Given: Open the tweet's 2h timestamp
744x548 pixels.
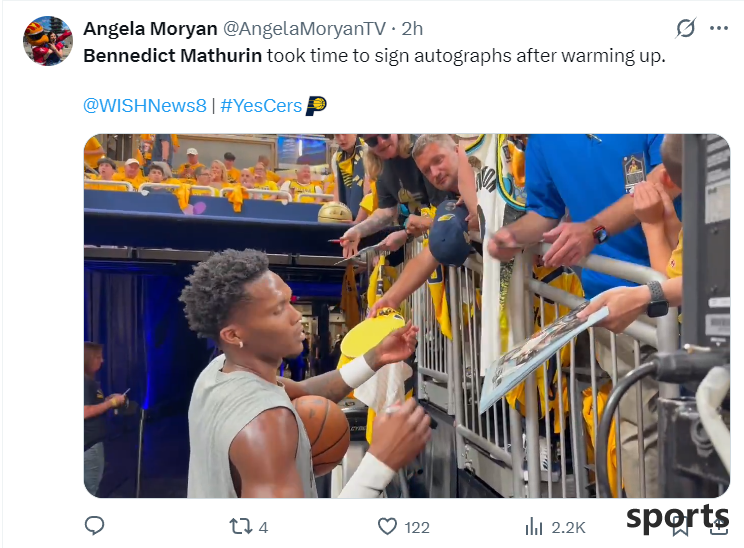Looking at the screenshot, I should pos(412,29).
